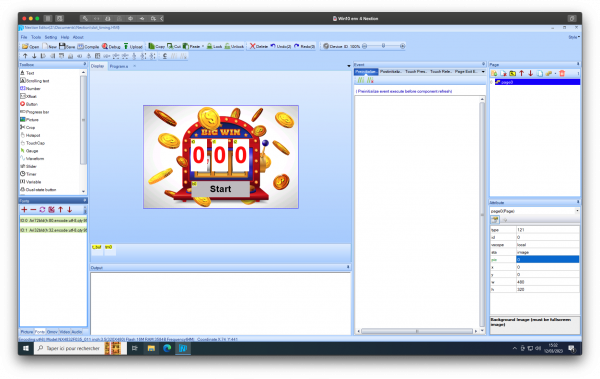Click the Add page icon in Page panel
Viewport: 600px width, 379px height.
pos(494,73)
